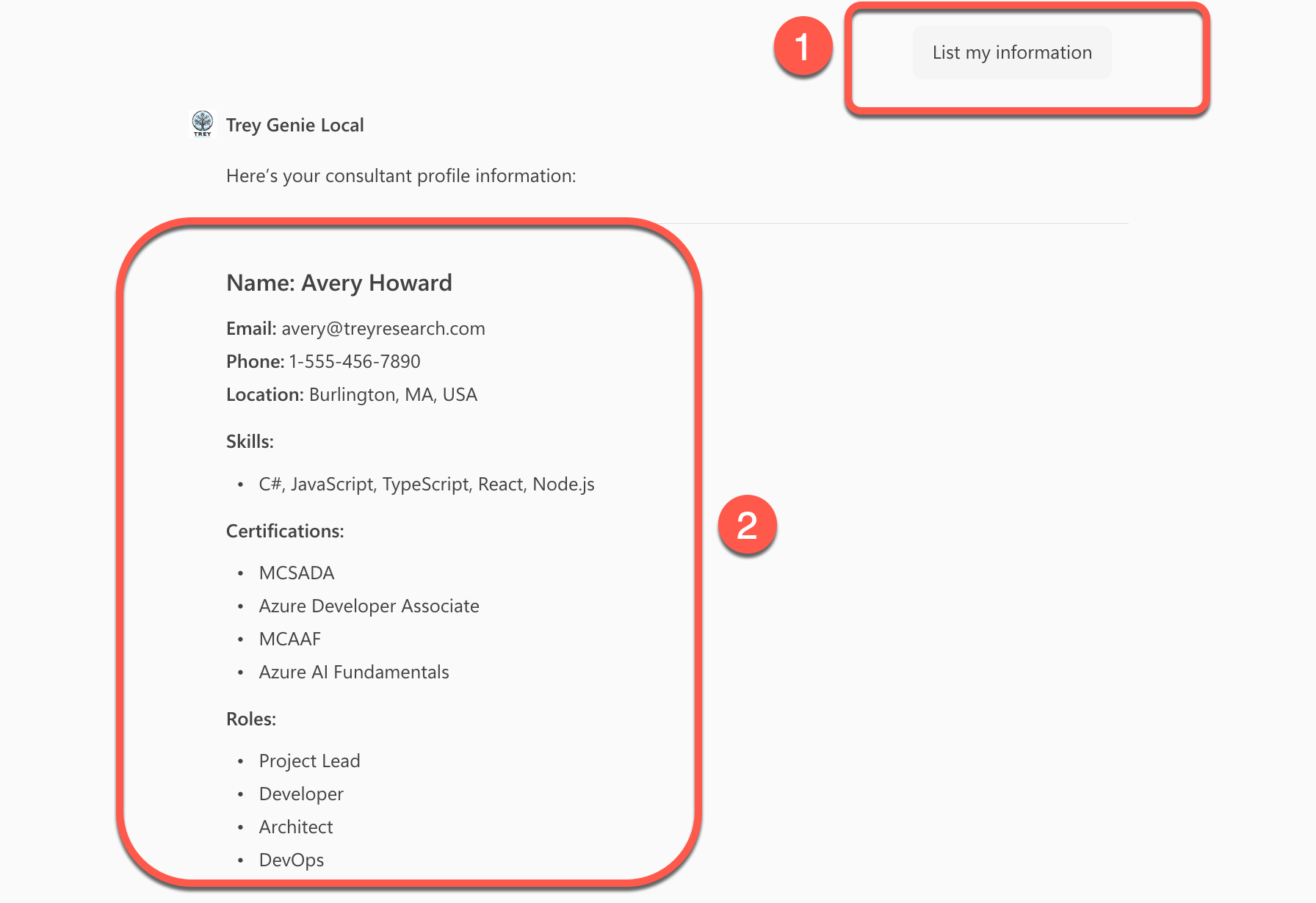Image resolution: width=1316 pixels, height=903 pixels.
Task: Select the Trey Genie Local sender name
Action: click(x=296, y=124)
